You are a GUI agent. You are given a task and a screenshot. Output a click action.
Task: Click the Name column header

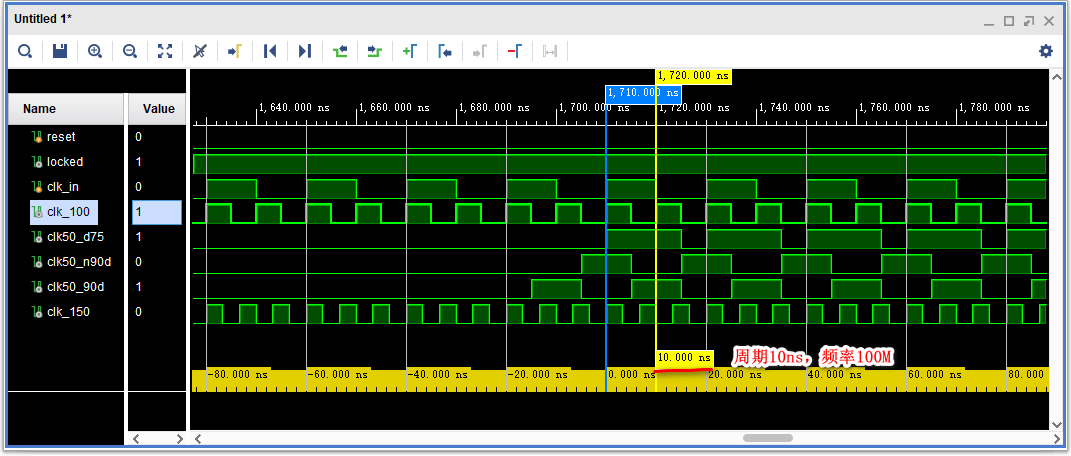[x=40, y=109]
